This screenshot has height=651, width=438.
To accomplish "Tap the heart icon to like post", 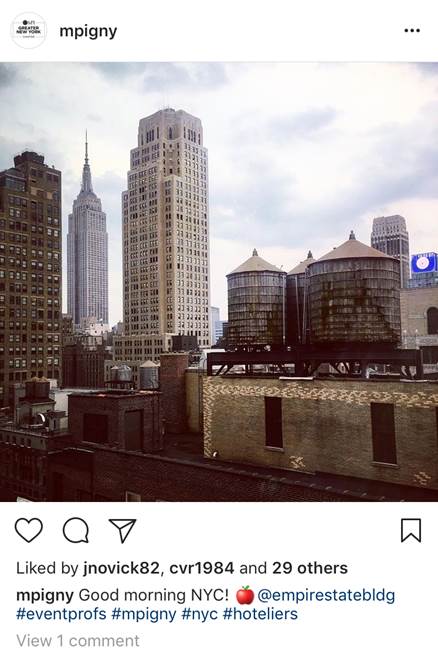I will tap(29, 530).
